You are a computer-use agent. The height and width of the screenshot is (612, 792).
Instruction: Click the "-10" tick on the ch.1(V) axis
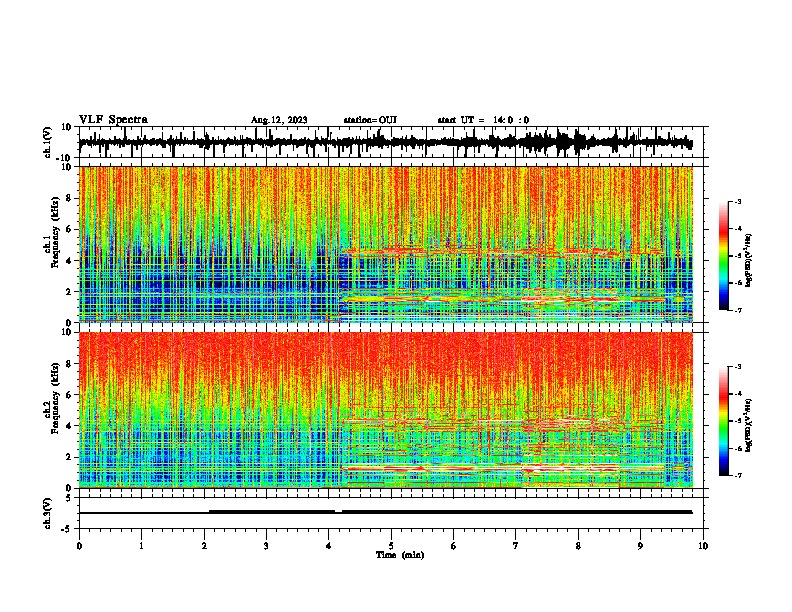[65, 158]
